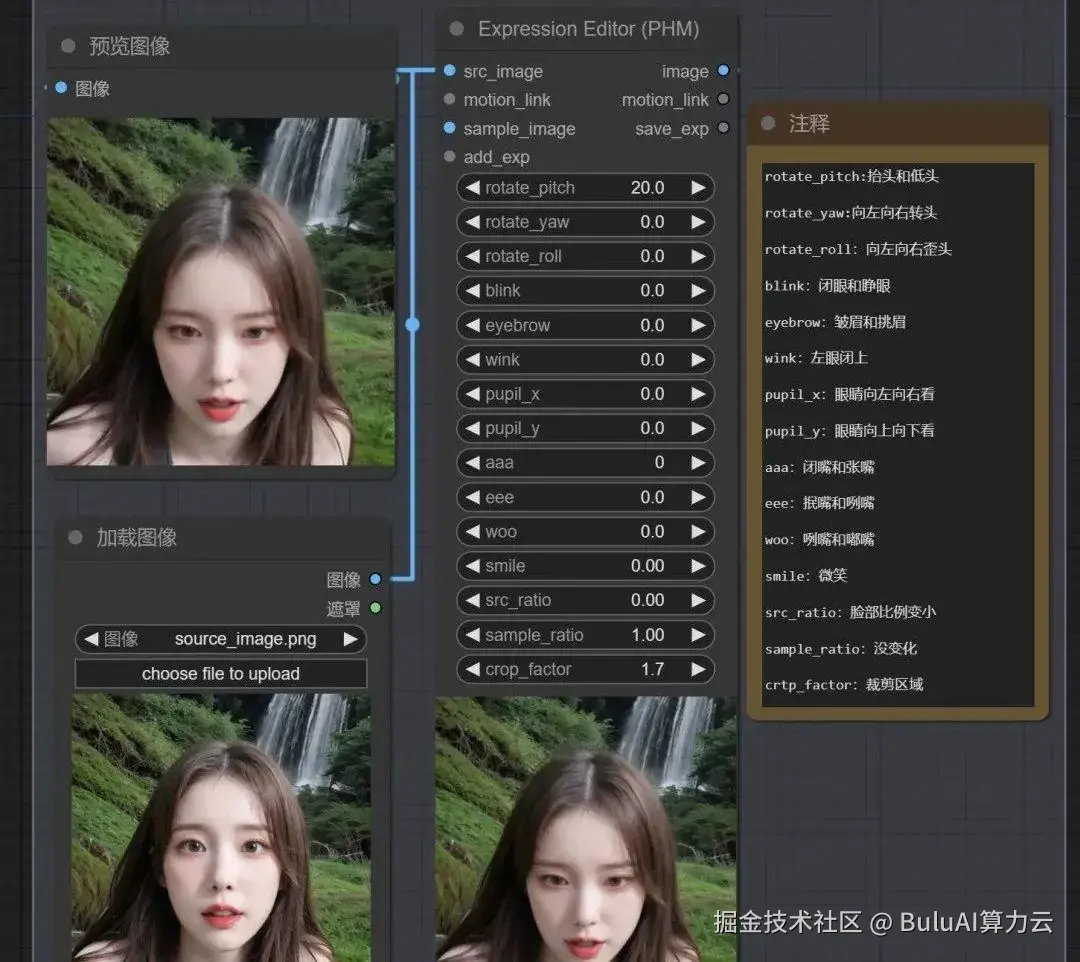Screen dimensions: 1080x962
Task: Click the blue link midpoint dot
Action: pyautogui.click(x=413, y=324)
